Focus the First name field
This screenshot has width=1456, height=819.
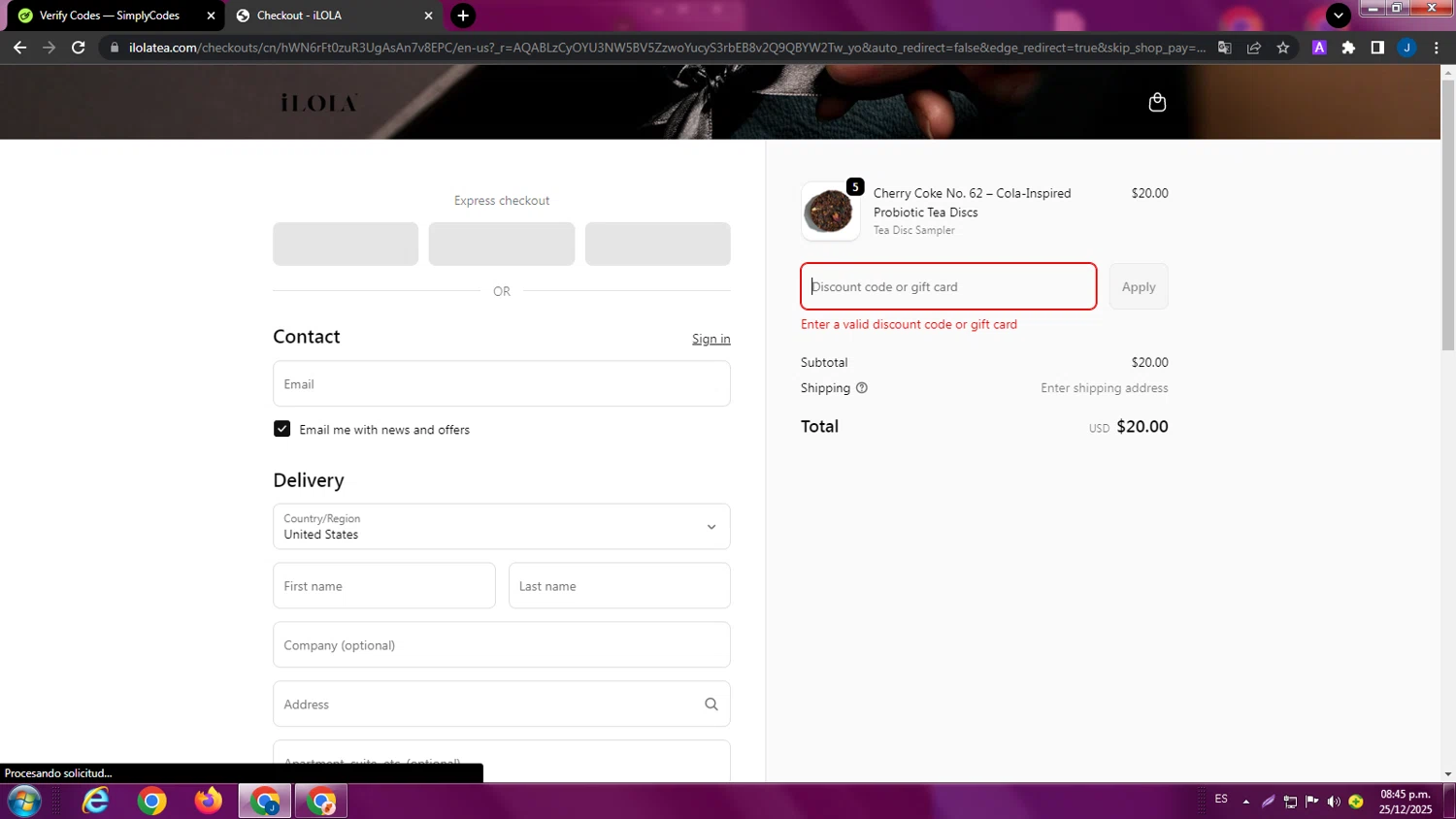point(384,586)
